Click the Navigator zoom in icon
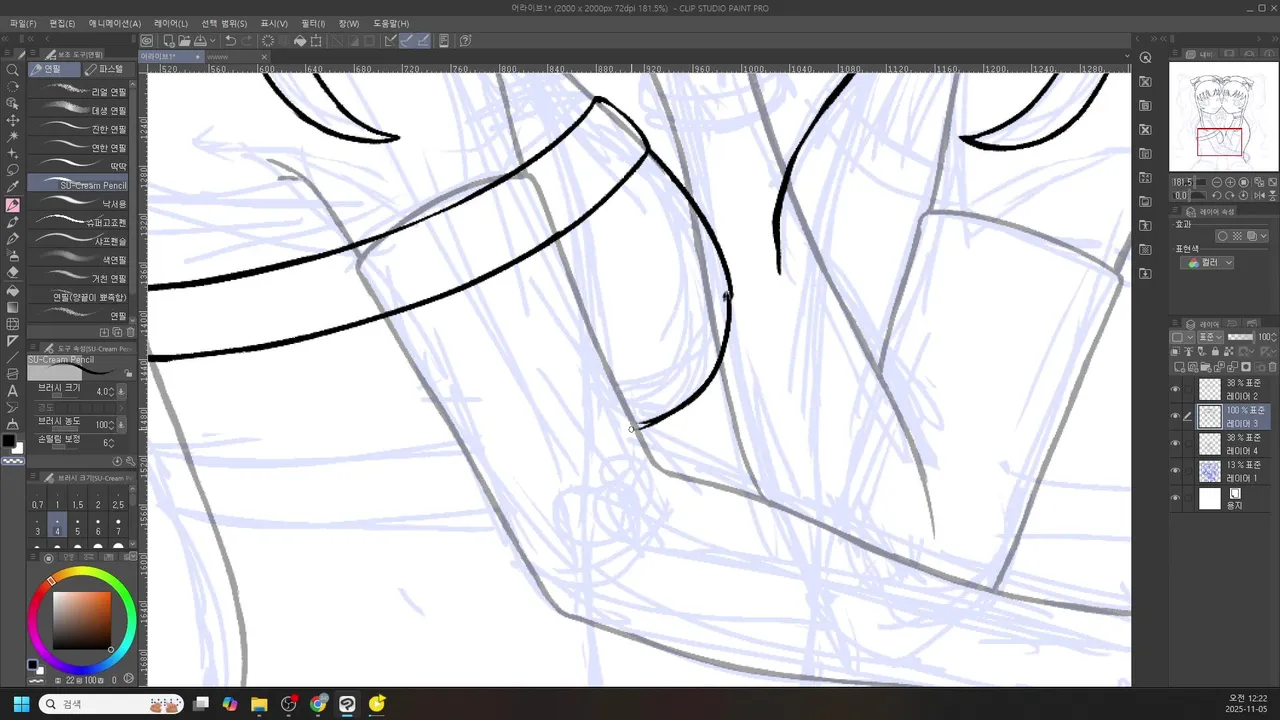1280x720 pixels. [1229, 183]
